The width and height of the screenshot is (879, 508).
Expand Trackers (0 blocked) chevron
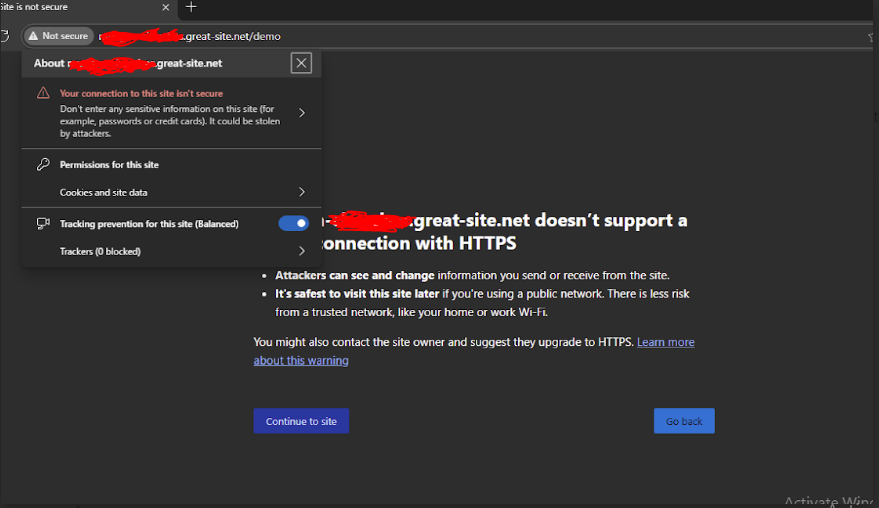[x=302, y=251]
